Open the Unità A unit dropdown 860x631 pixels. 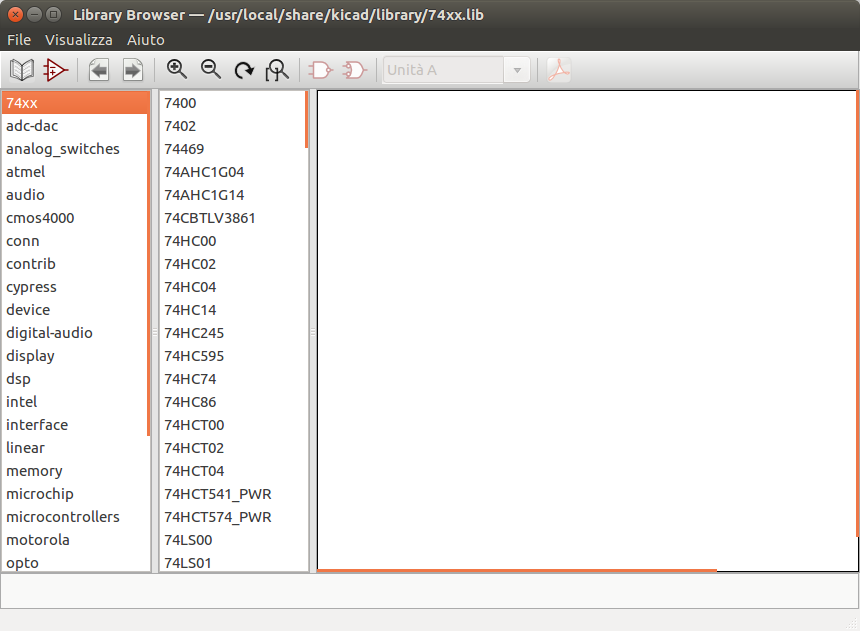coord(457,70)
